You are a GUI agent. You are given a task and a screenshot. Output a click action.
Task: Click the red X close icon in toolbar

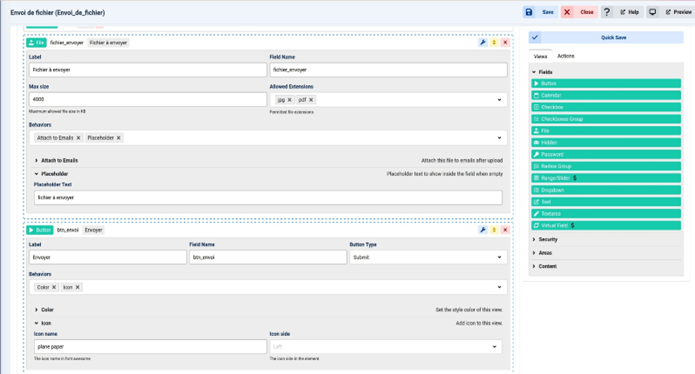coord(567,12)
